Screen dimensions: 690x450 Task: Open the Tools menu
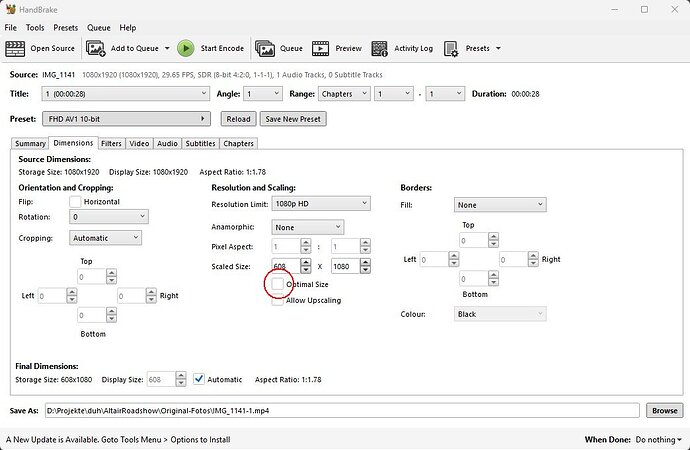(x=35, y=28)
